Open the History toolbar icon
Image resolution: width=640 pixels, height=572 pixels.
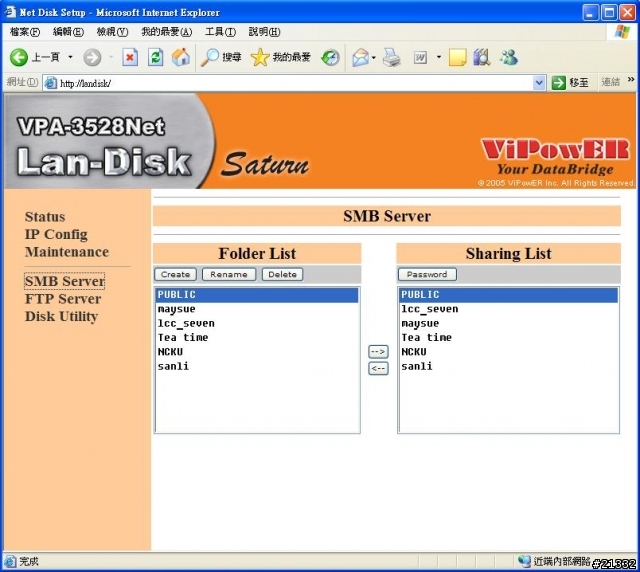(330, 57)
